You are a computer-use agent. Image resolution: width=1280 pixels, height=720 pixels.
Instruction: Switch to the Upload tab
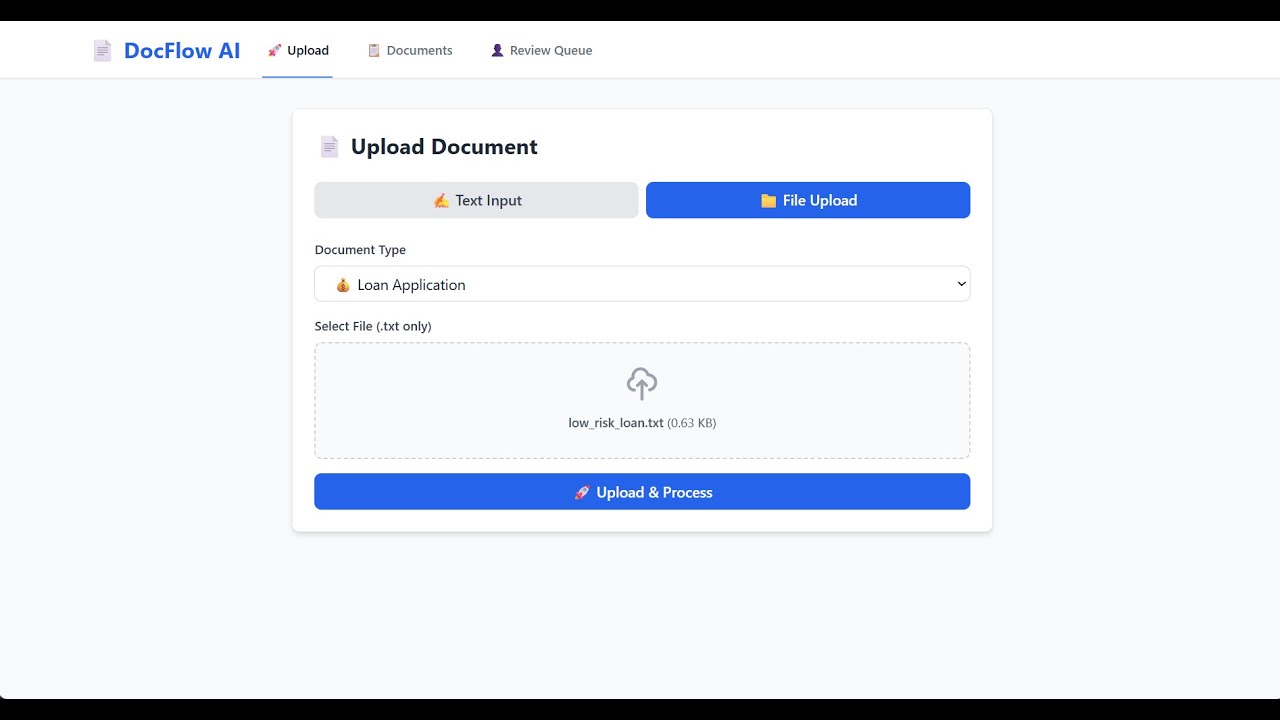298,50
